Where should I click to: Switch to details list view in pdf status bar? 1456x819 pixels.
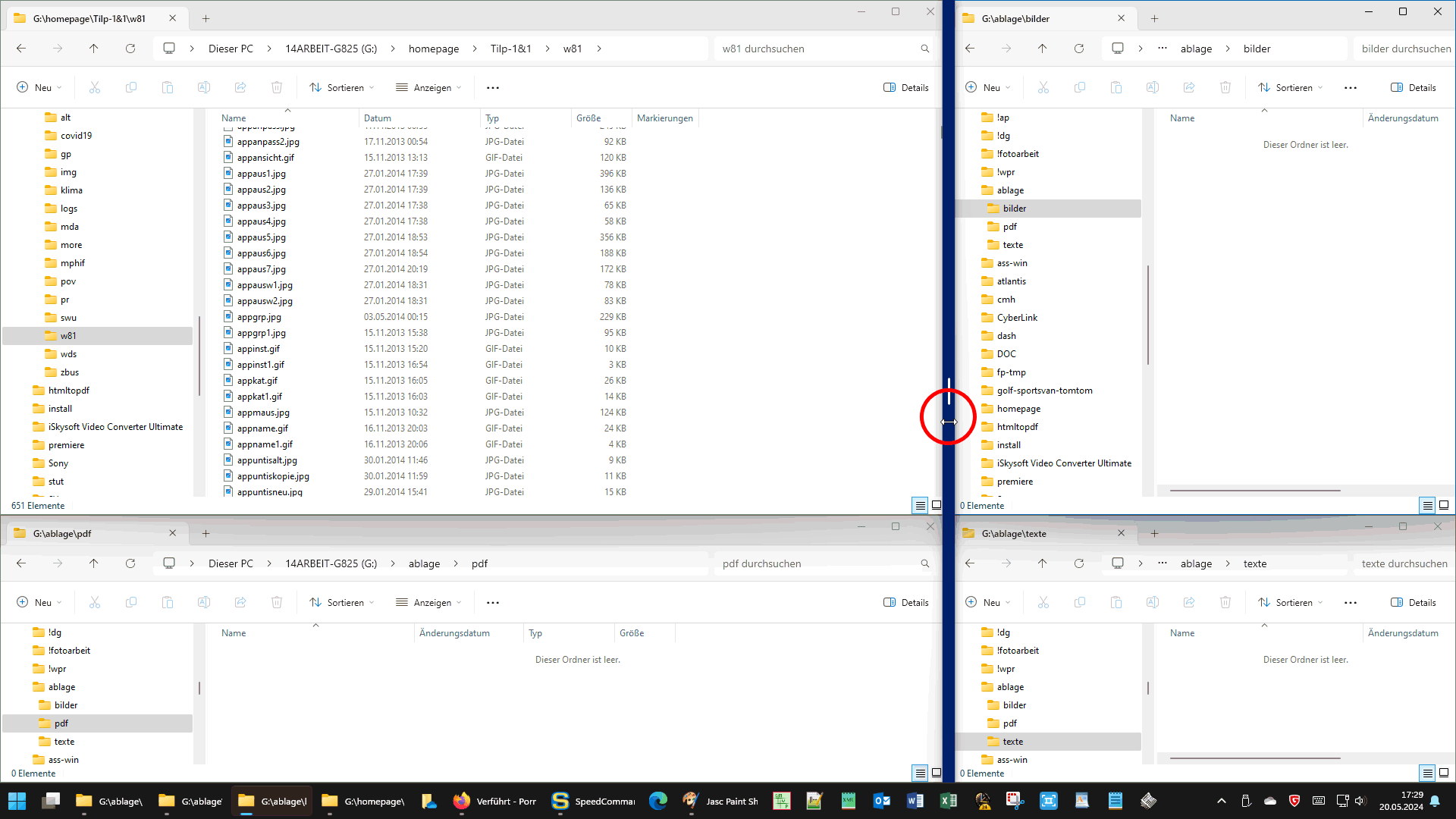coord(920,773)
